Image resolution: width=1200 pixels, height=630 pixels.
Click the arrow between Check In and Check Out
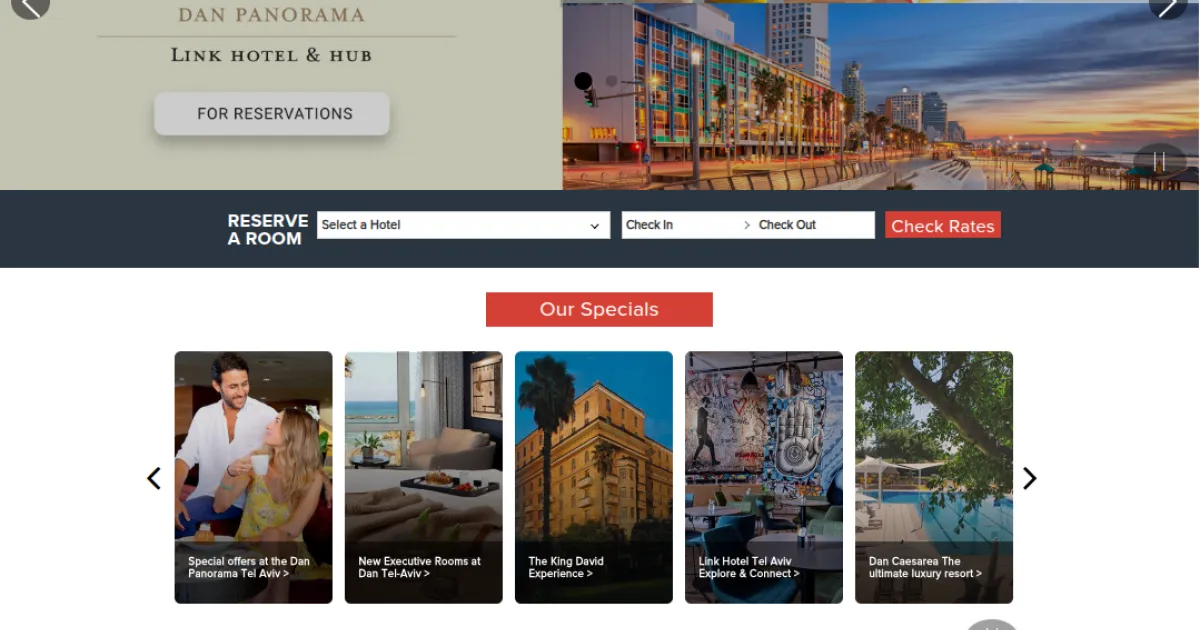tap(747, 225)
